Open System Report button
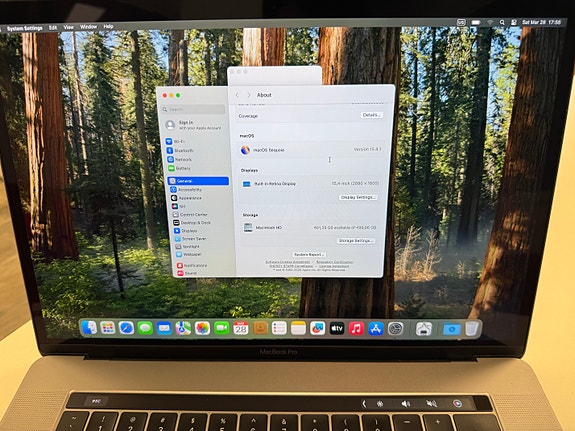Viewport: 575px width, 431px height. [x=309, y=254]
